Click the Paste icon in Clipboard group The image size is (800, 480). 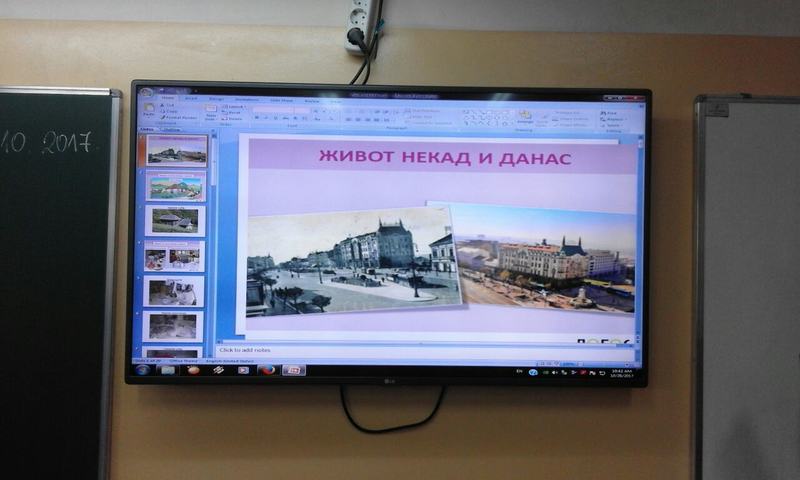tap(149, 110)
